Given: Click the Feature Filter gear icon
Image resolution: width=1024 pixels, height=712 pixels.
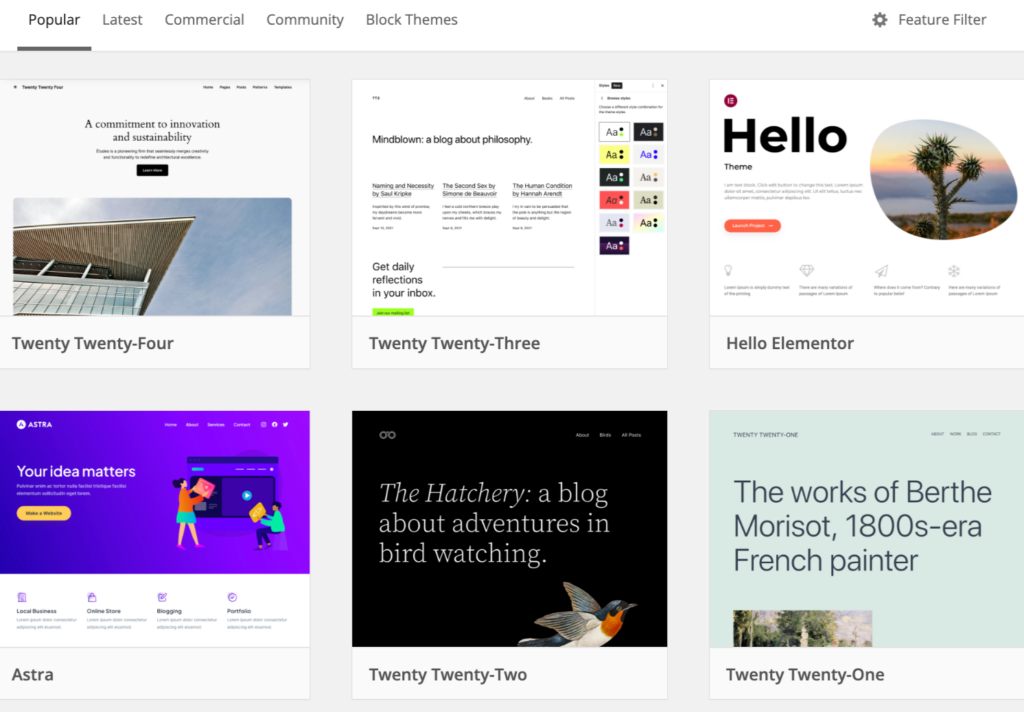Looking at the screenshot, I should tap(880, 20).
